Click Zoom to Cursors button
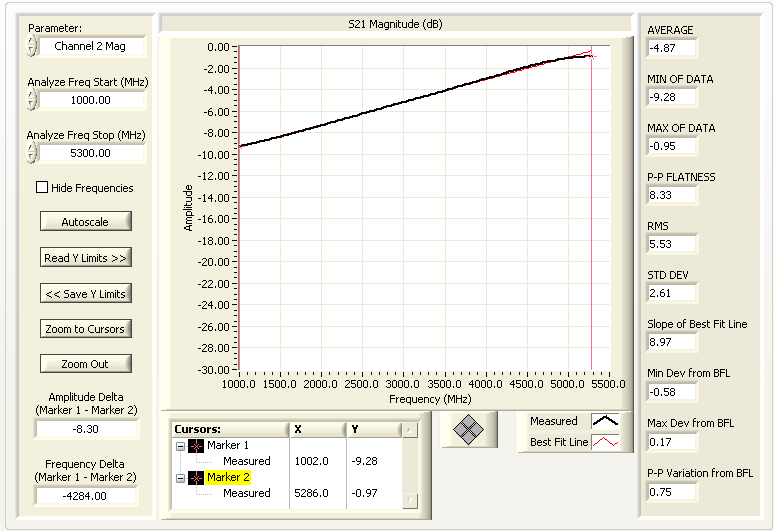 85,329
